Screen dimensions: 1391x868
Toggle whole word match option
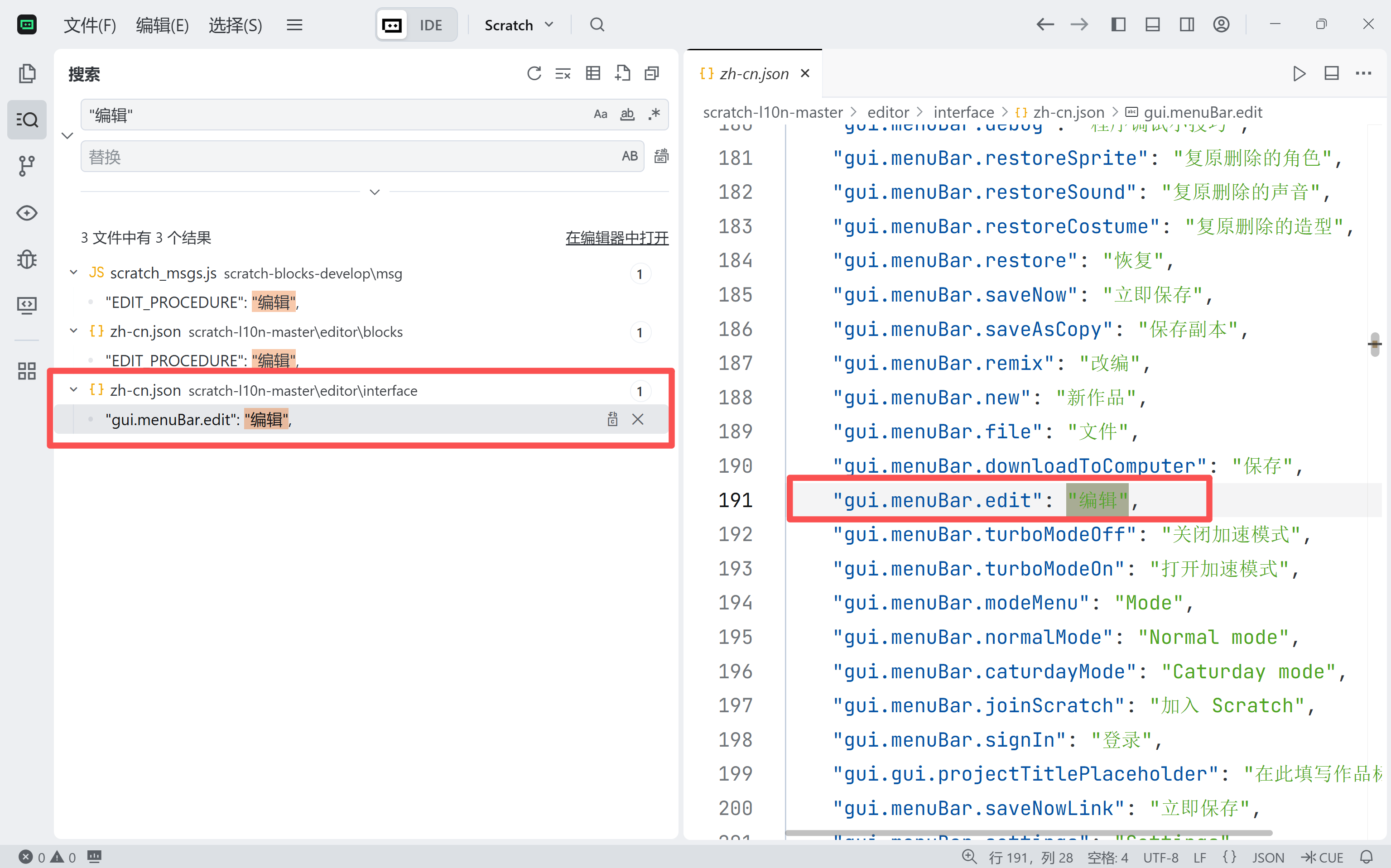coord(627,114)
